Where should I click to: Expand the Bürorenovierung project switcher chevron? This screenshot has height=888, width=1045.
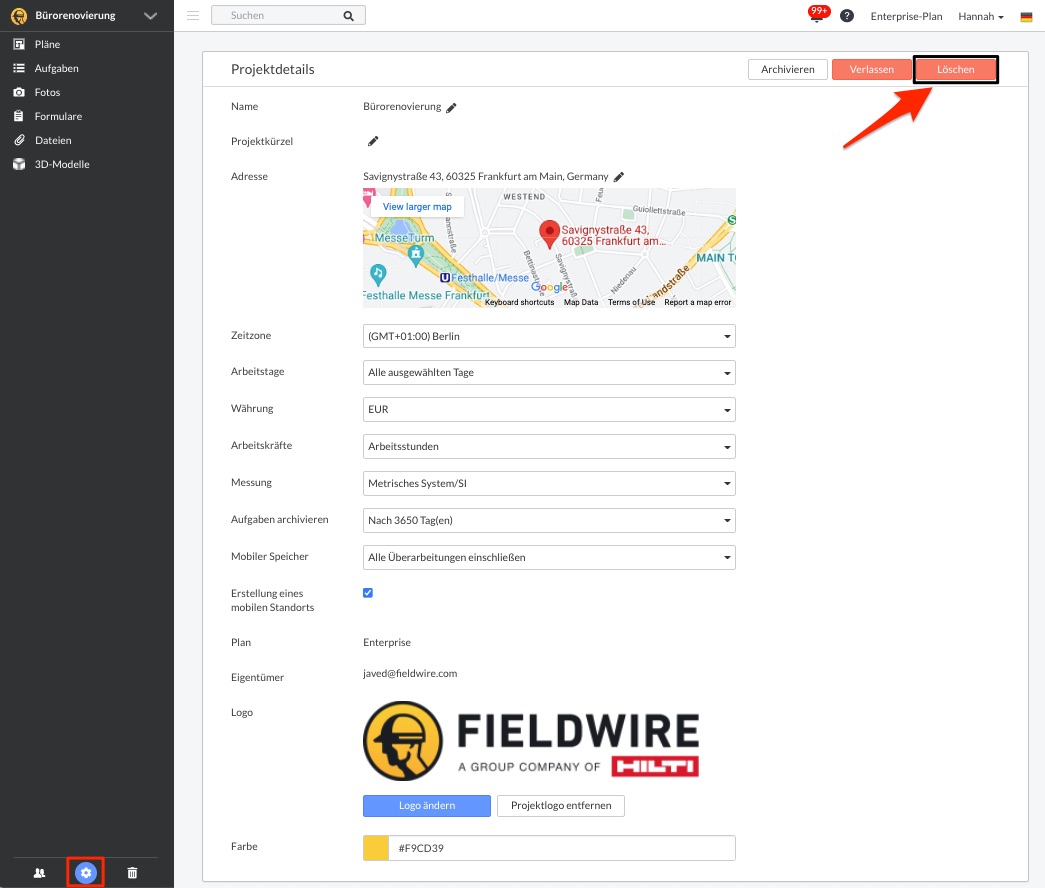[151, 15]
